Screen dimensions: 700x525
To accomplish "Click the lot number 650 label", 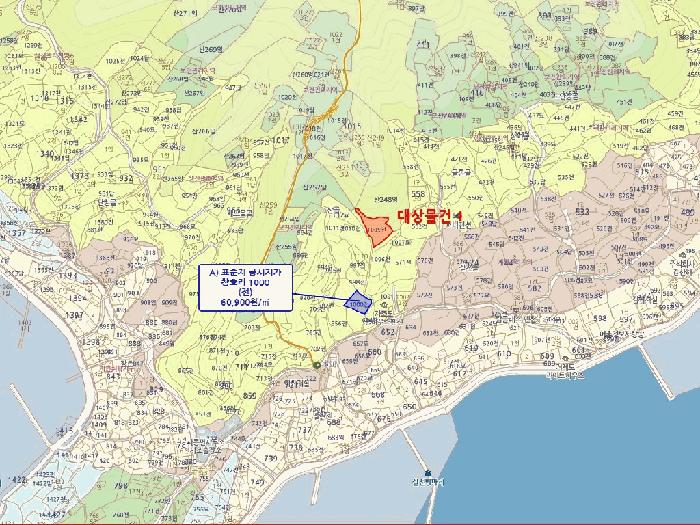I will click(410, 407).
